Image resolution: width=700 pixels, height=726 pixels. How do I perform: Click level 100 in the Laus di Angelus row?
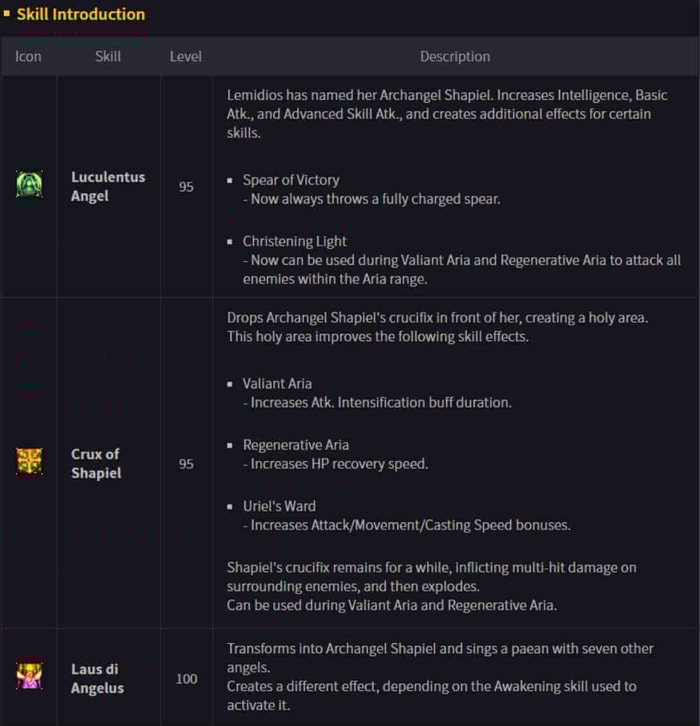coord(187,679)
